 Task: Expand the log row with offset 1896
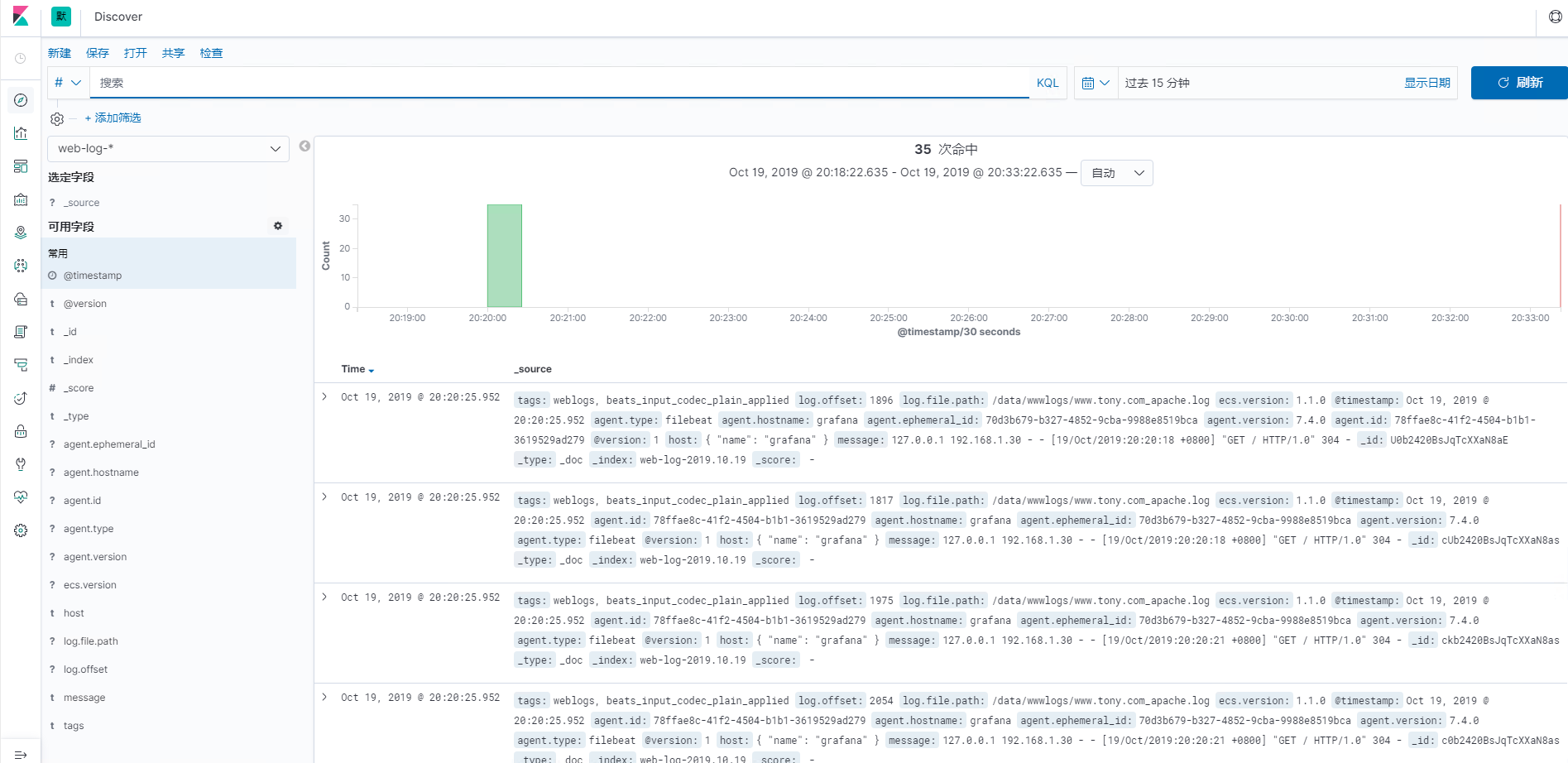pyautogui.click(x=324, y=397)
